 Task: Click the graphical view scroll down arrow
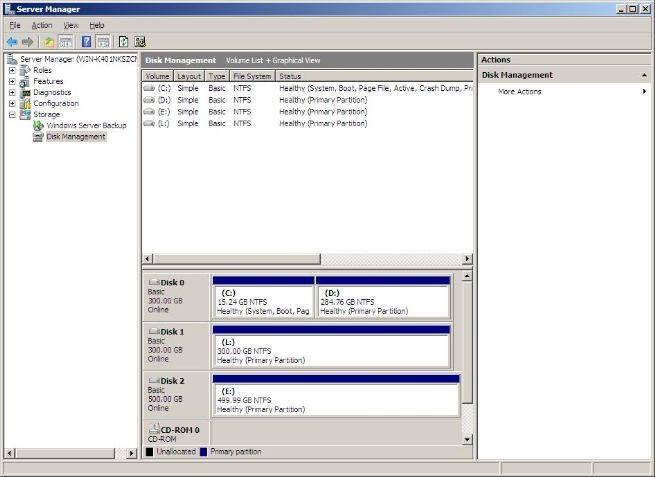tap(467, 439)
